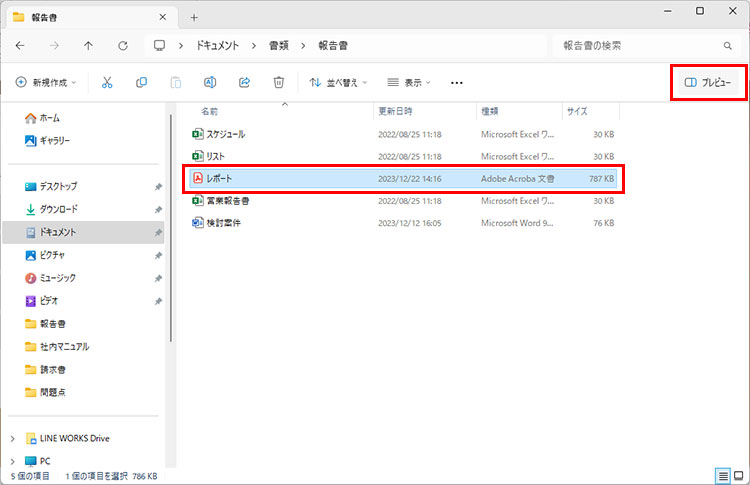Go up one folder with Up arrow
The image size is (750, 485).
point(89,46)
